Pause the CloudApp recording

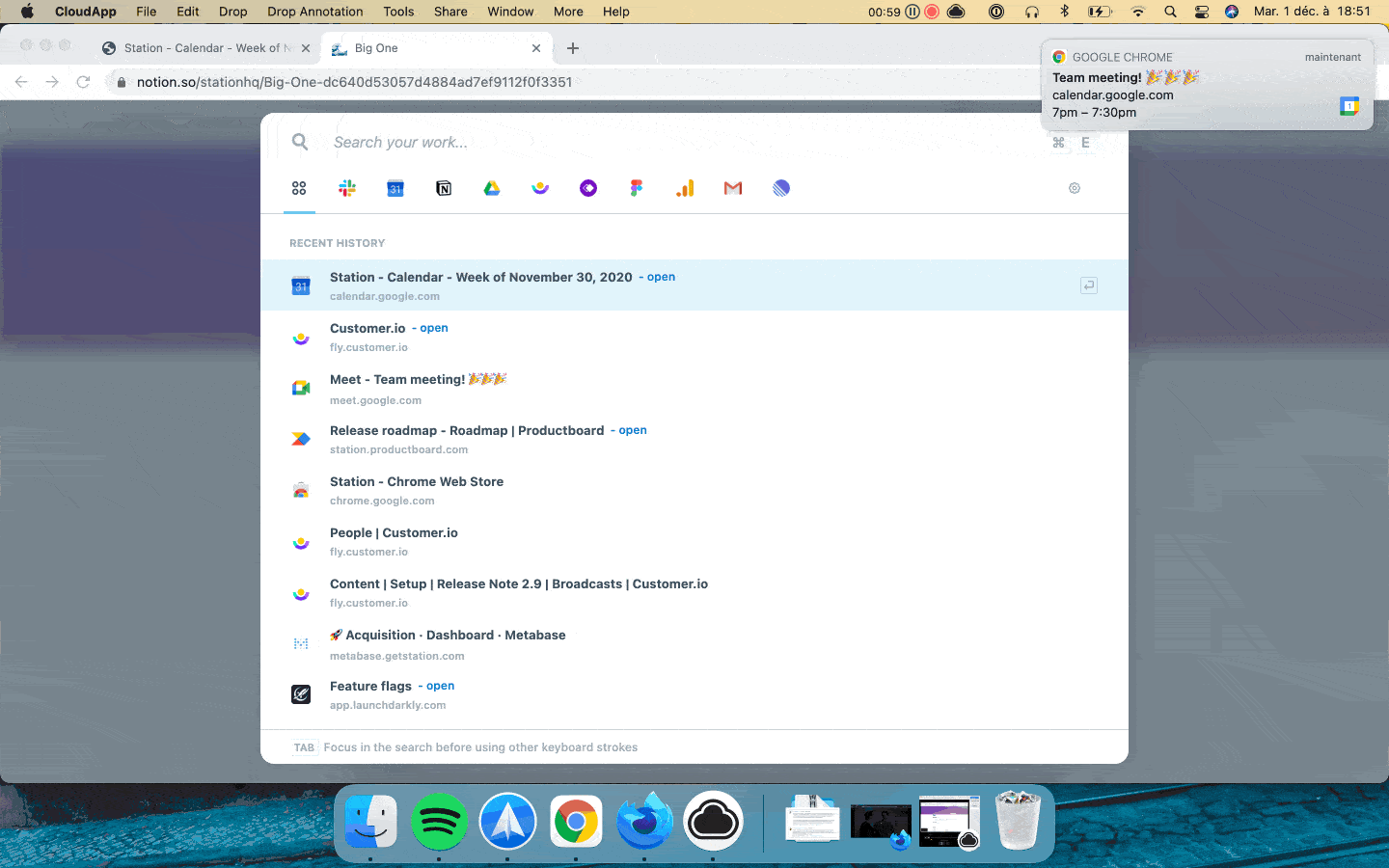pos(912,12)
